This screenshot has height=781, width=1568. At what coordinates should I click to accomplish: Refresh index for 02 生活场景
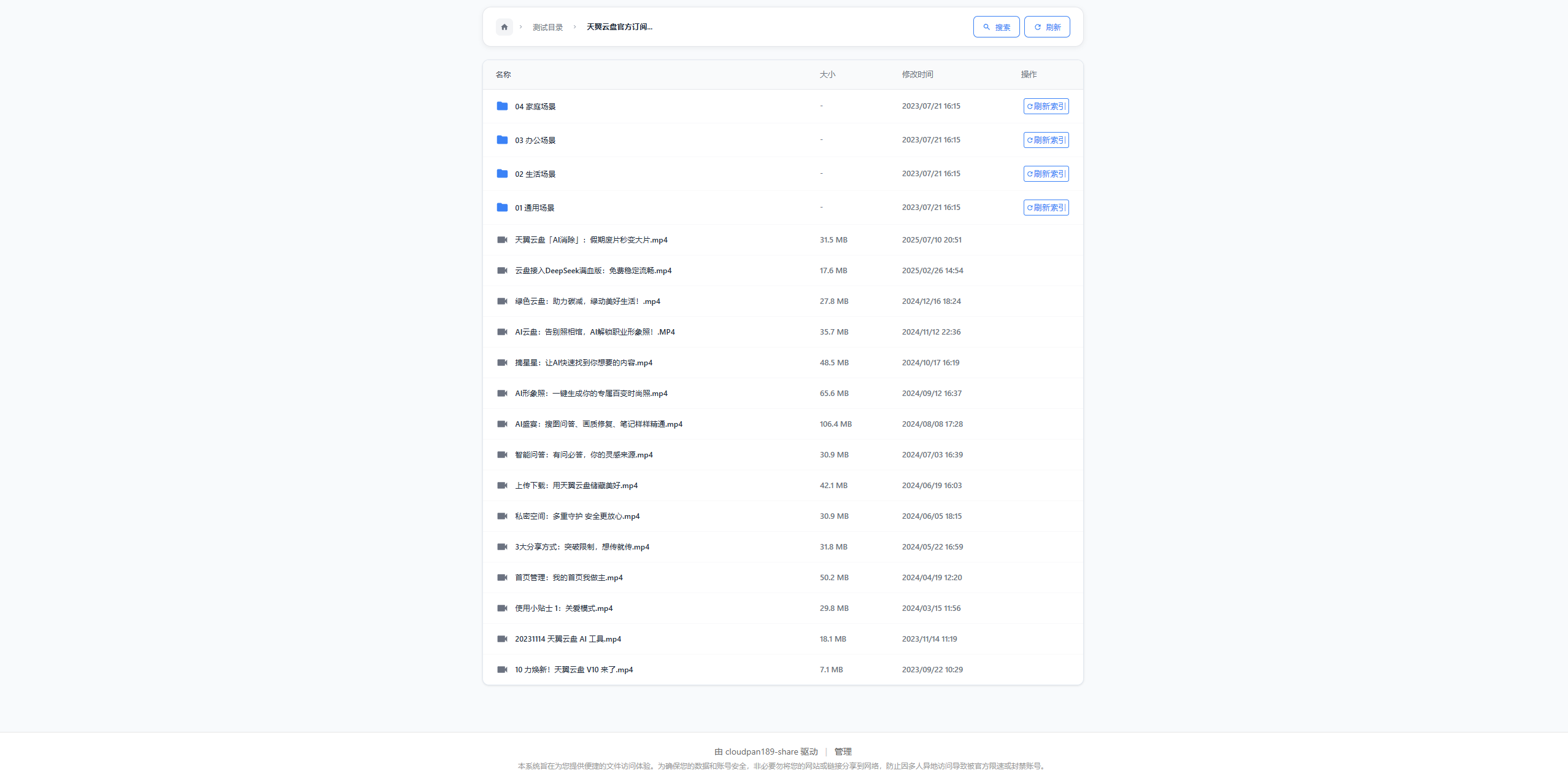click(x=1046, y=174)
